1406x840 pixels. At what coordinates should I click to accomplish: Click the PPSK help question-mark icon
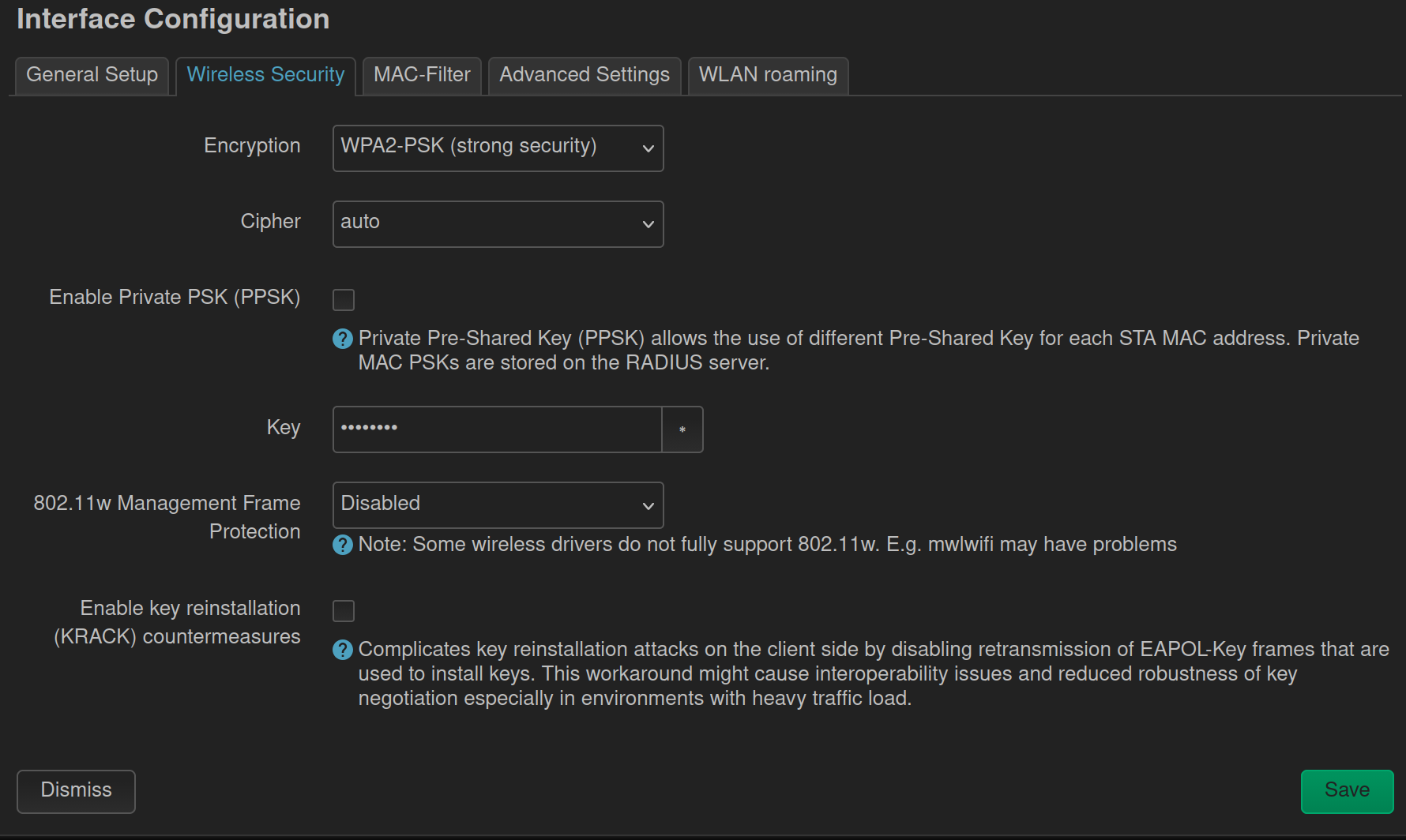point(343,339)
